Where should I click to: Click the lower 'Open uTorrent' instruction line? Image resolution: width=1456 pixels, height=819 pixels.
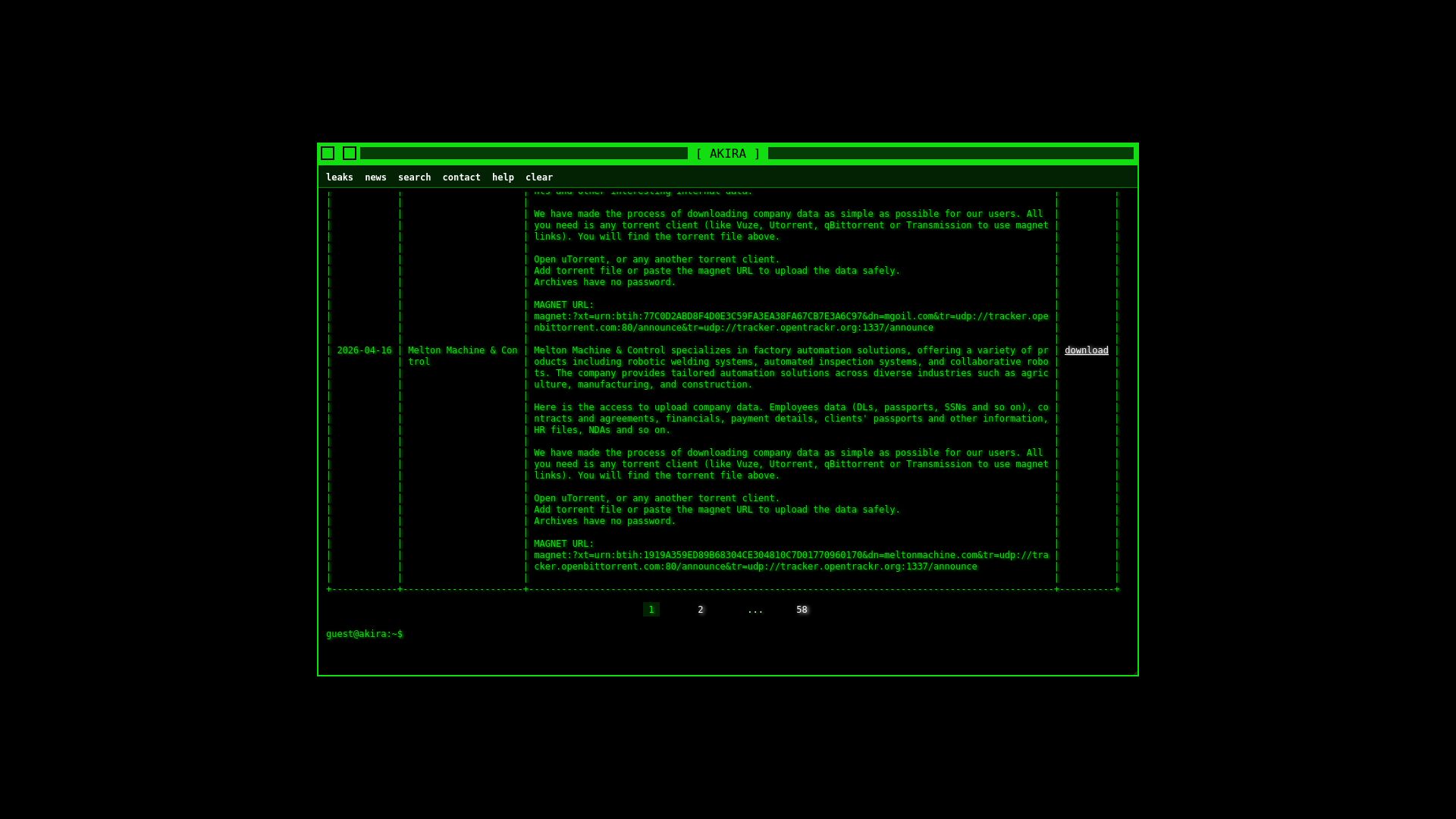click(x=657, y=498)
